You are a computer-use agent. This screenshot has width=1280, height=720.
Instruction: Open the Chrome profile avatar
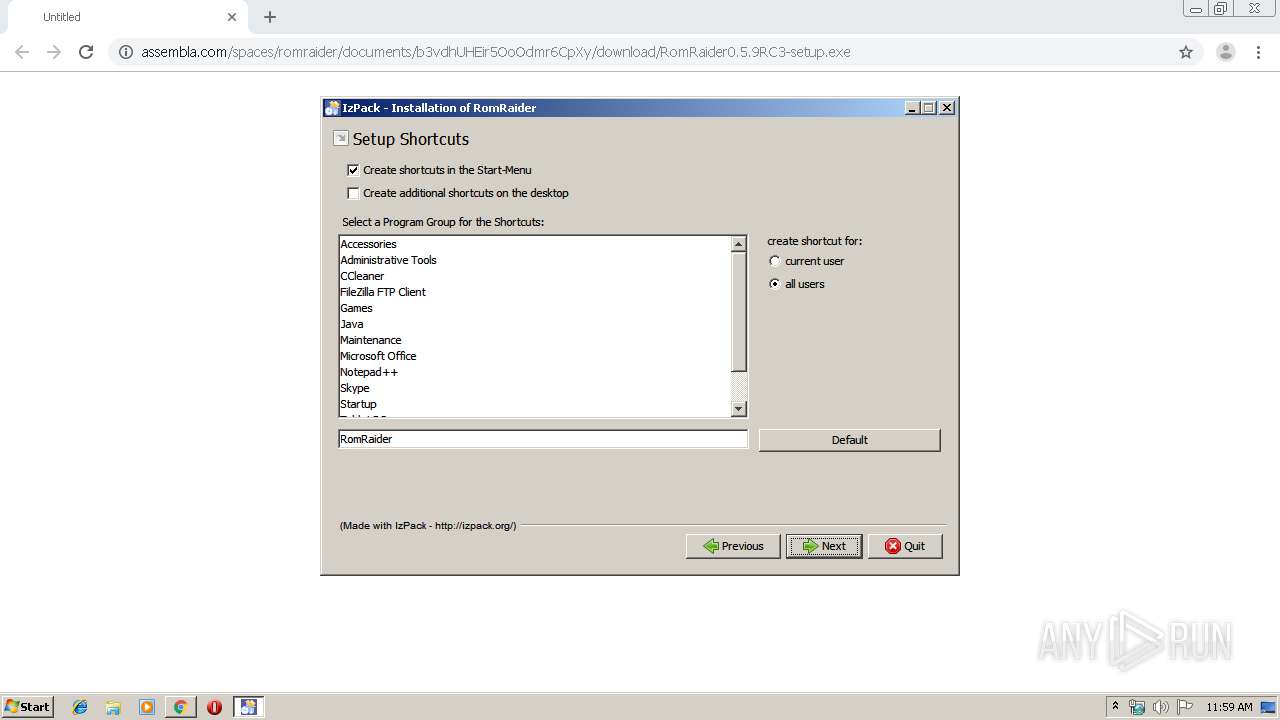(x=1226, y=52)
